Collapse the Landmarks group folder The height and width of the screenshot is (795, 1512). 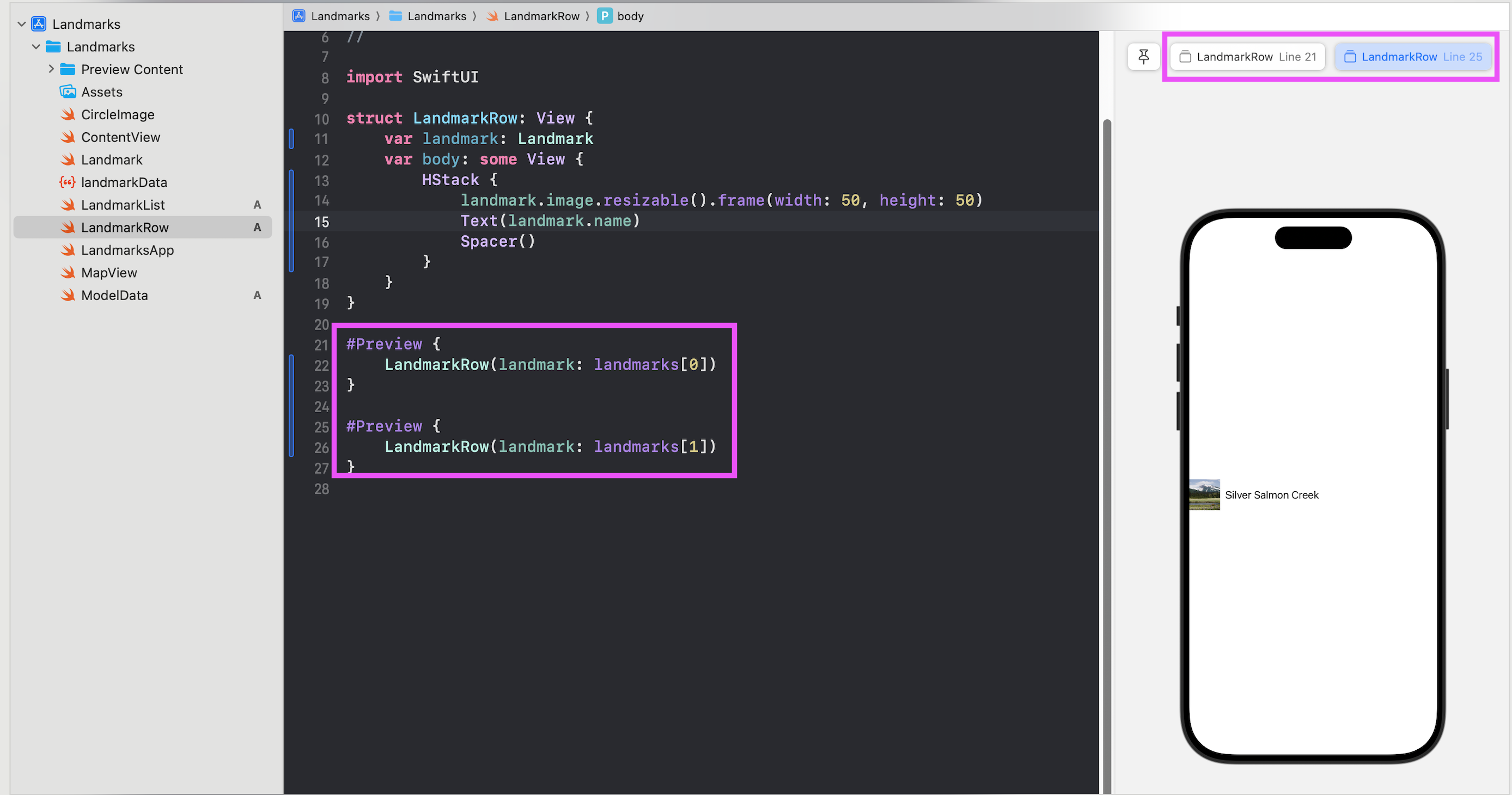(36, 46)
